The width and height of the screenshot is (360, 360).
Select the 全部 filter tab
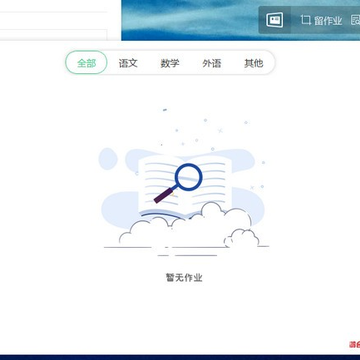pyautogui.click(x=86, y=63)
